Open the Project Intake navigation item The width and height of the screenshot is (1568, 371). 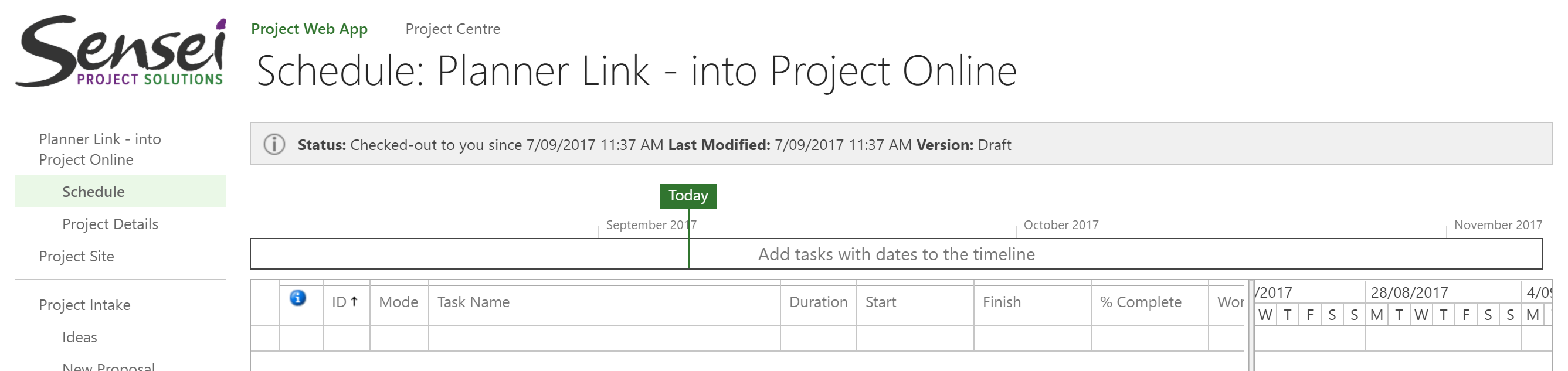click(84, 305)
